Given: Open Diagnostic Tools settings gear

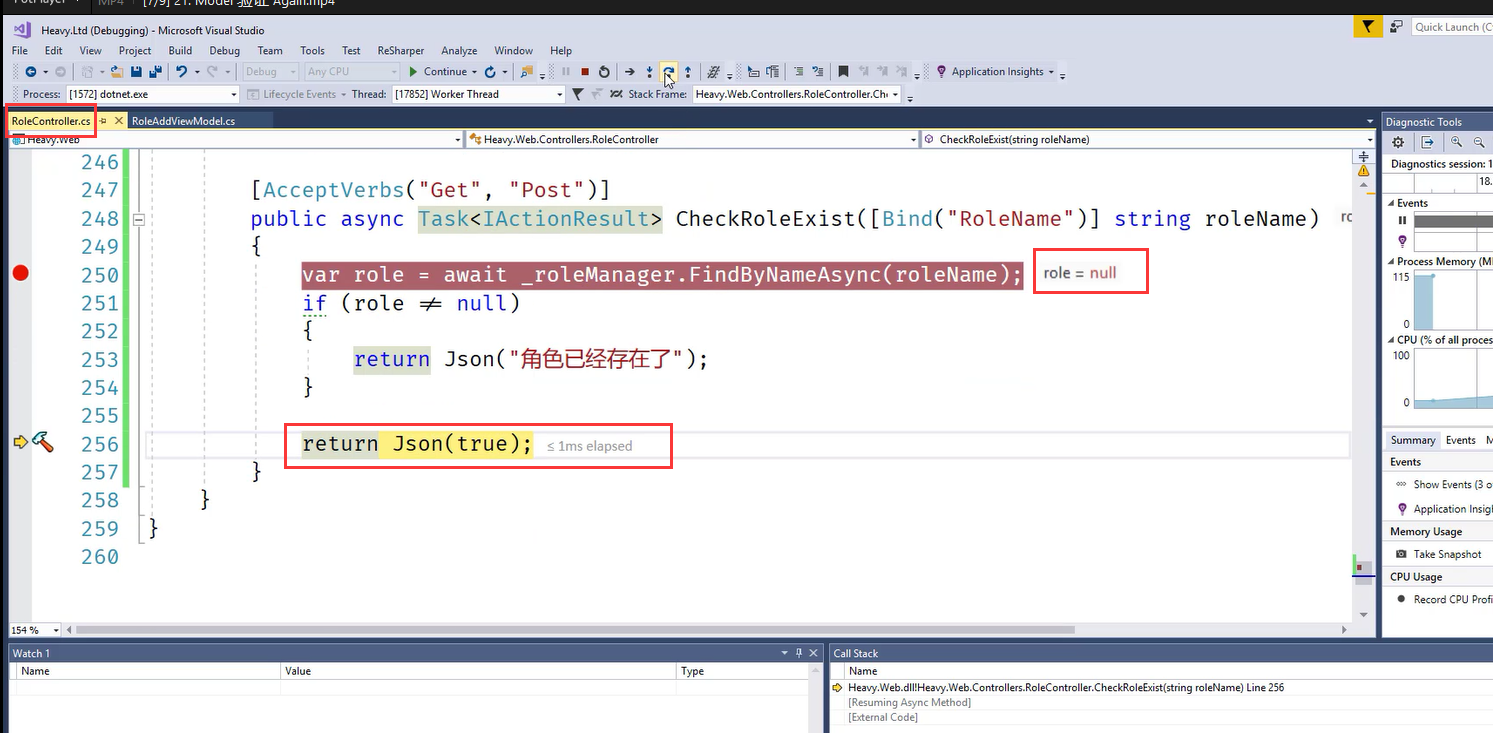Looking at the screenshot, I should click(1398, 143).
